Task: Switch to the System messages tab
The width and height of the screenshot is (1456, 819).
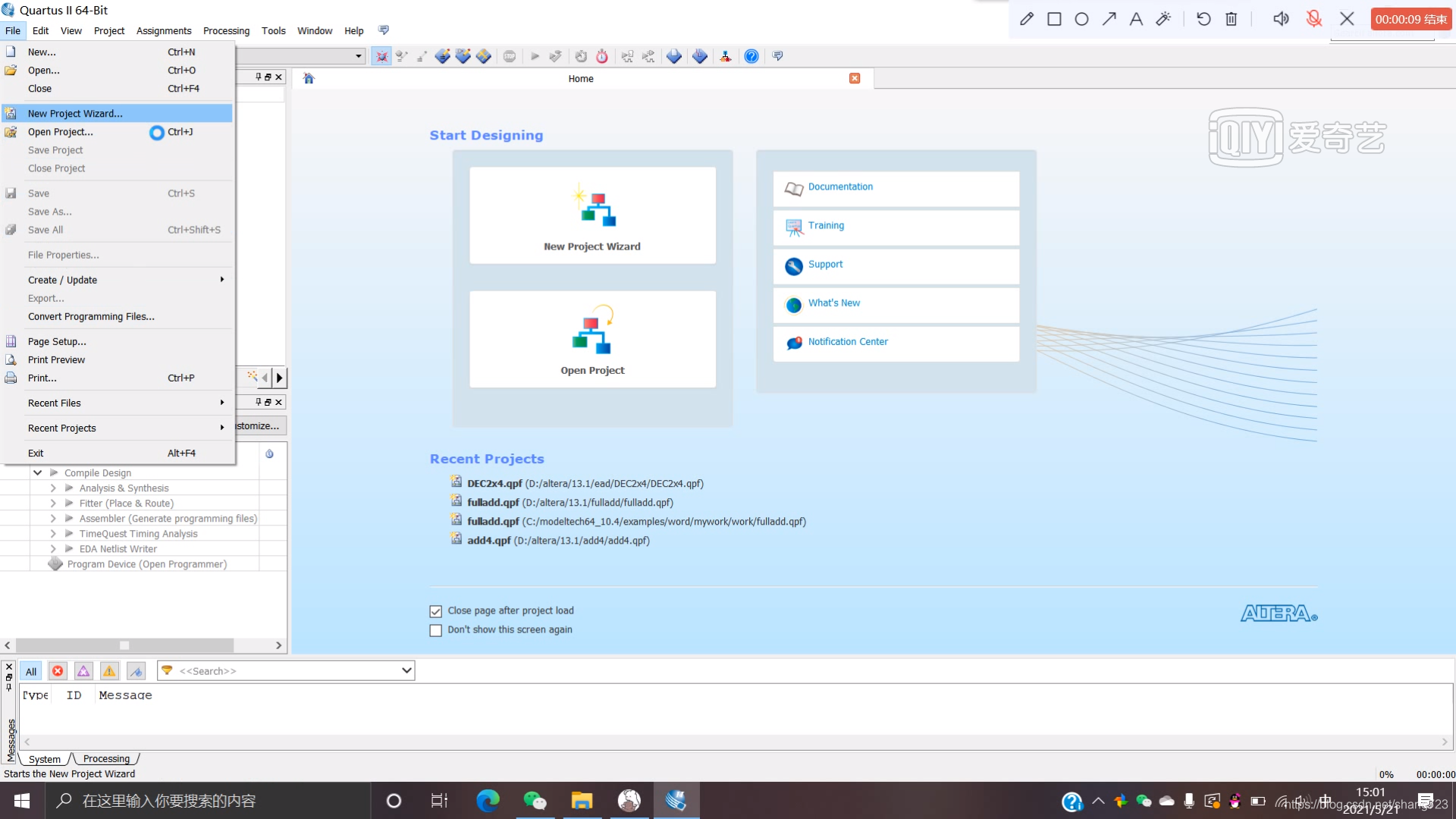Action: click(45, 759)
